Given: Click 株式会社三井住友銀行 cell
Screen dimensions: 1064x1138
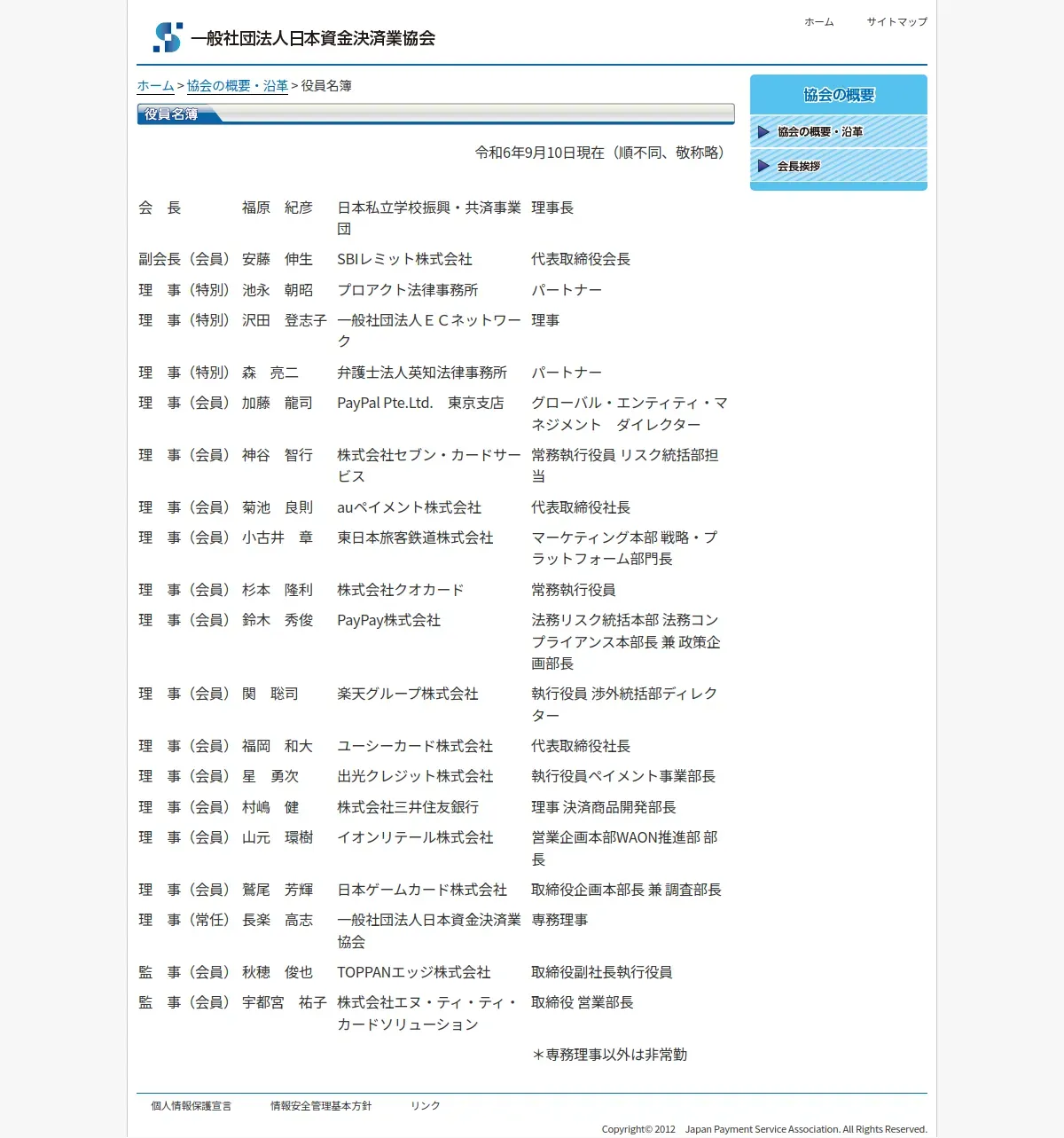Looking at the screenshot, I should point(408,807).
